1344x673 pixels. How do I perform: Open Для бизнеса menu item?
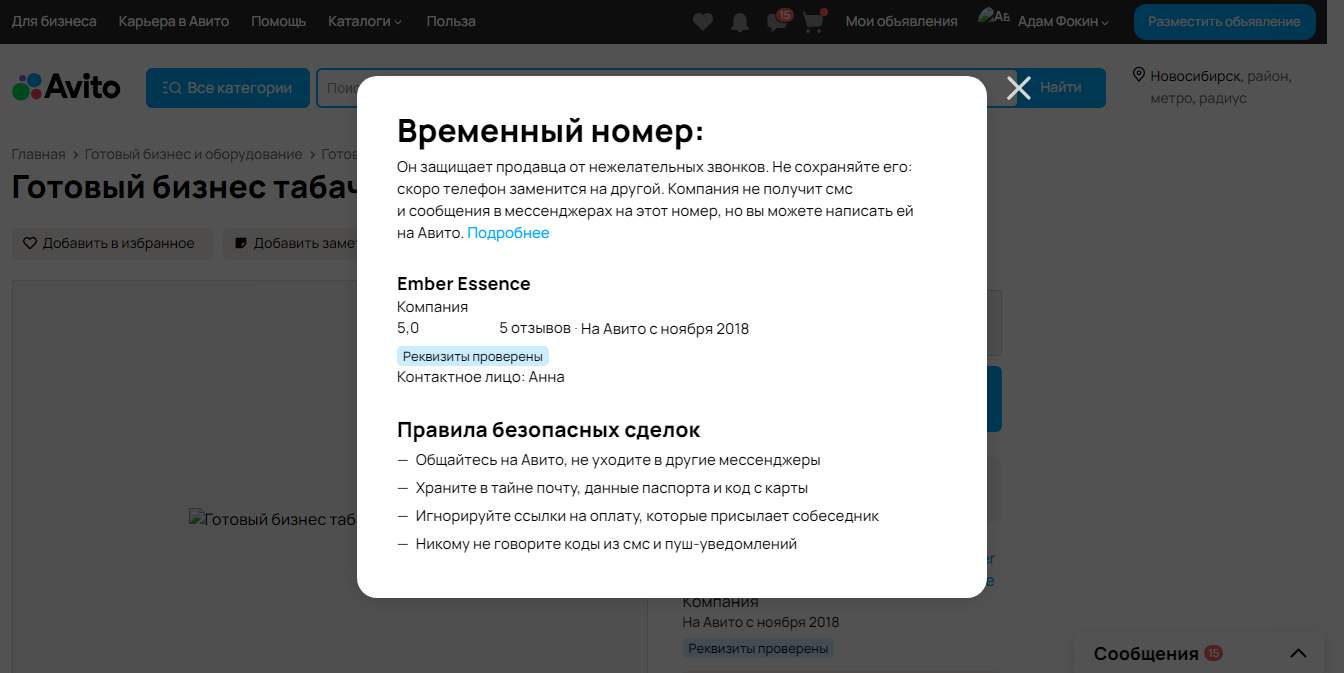(x=54, y=21)
